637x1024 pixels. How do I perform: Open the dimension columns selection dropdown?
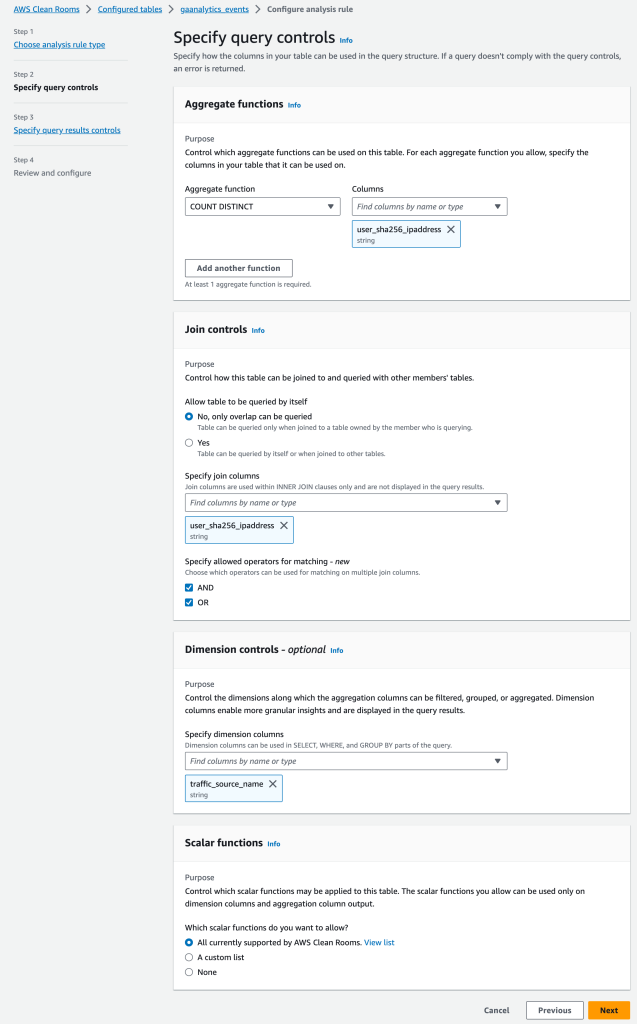tap(345, 760)
